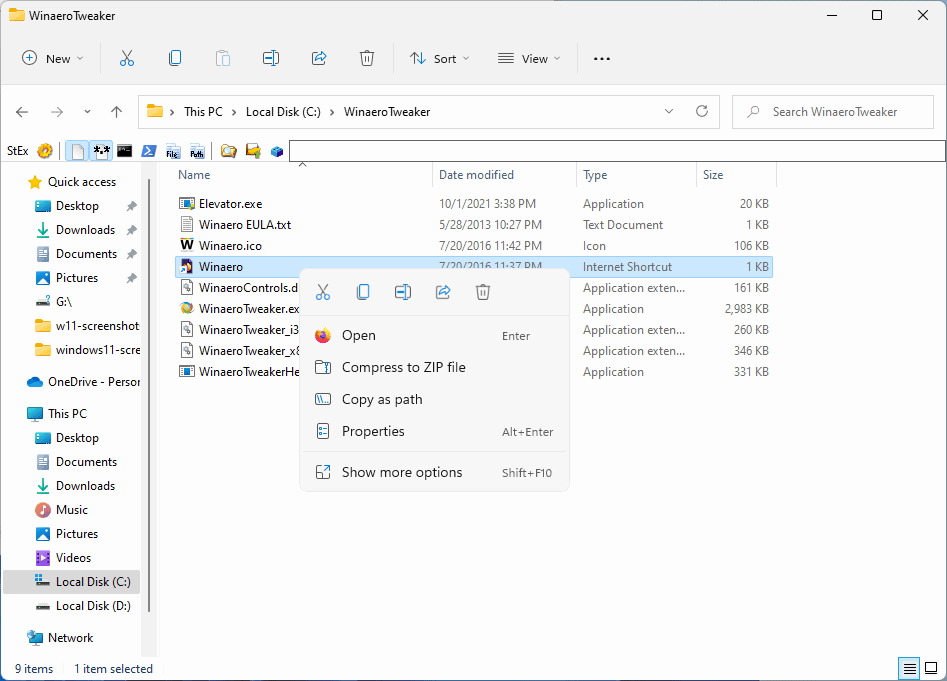
Task: Open the View dropdown
Action: [528, 58]
